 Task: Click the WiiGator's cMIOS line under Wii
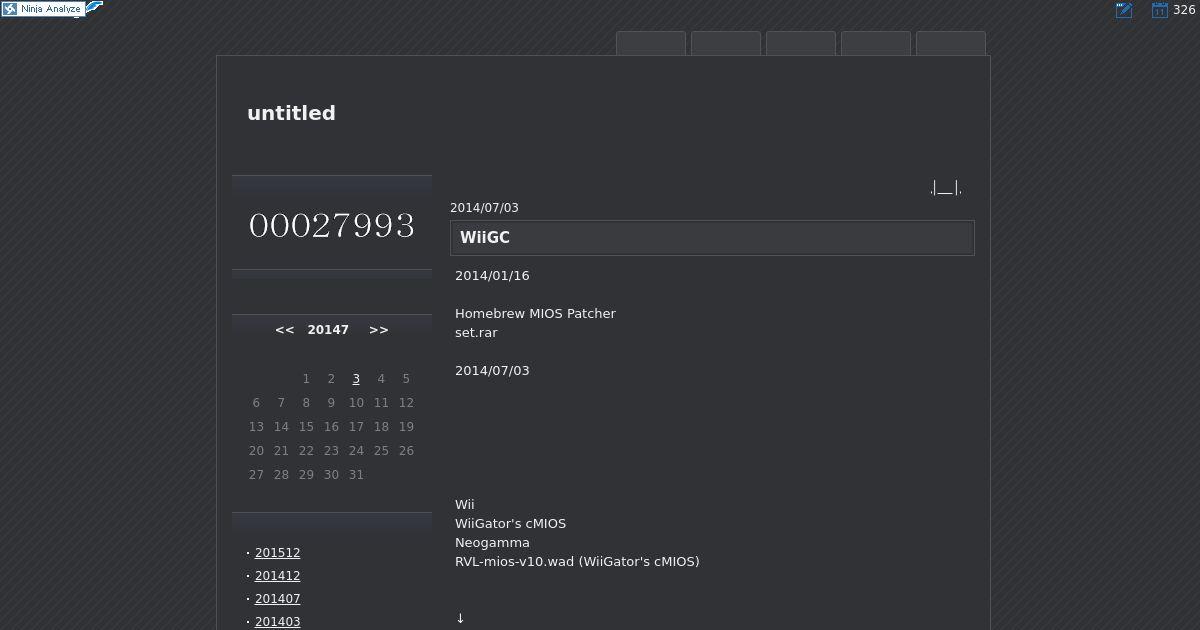click(510, 524)
